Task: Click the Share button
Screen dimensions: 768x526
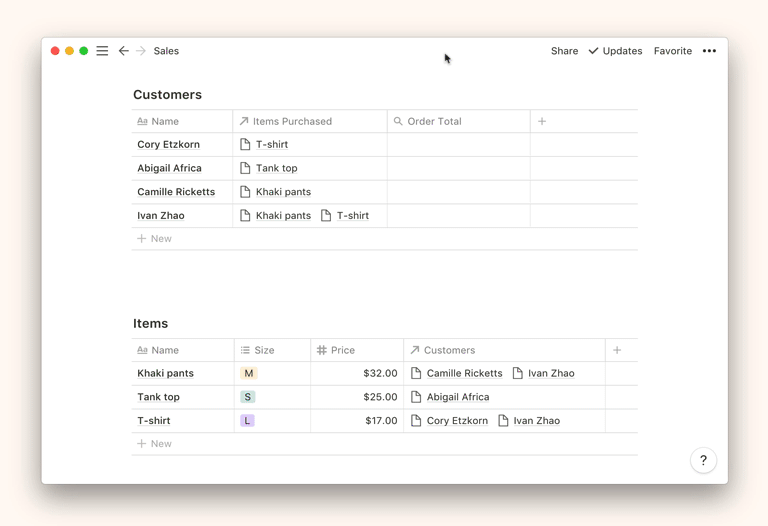Action: point(564,51)
